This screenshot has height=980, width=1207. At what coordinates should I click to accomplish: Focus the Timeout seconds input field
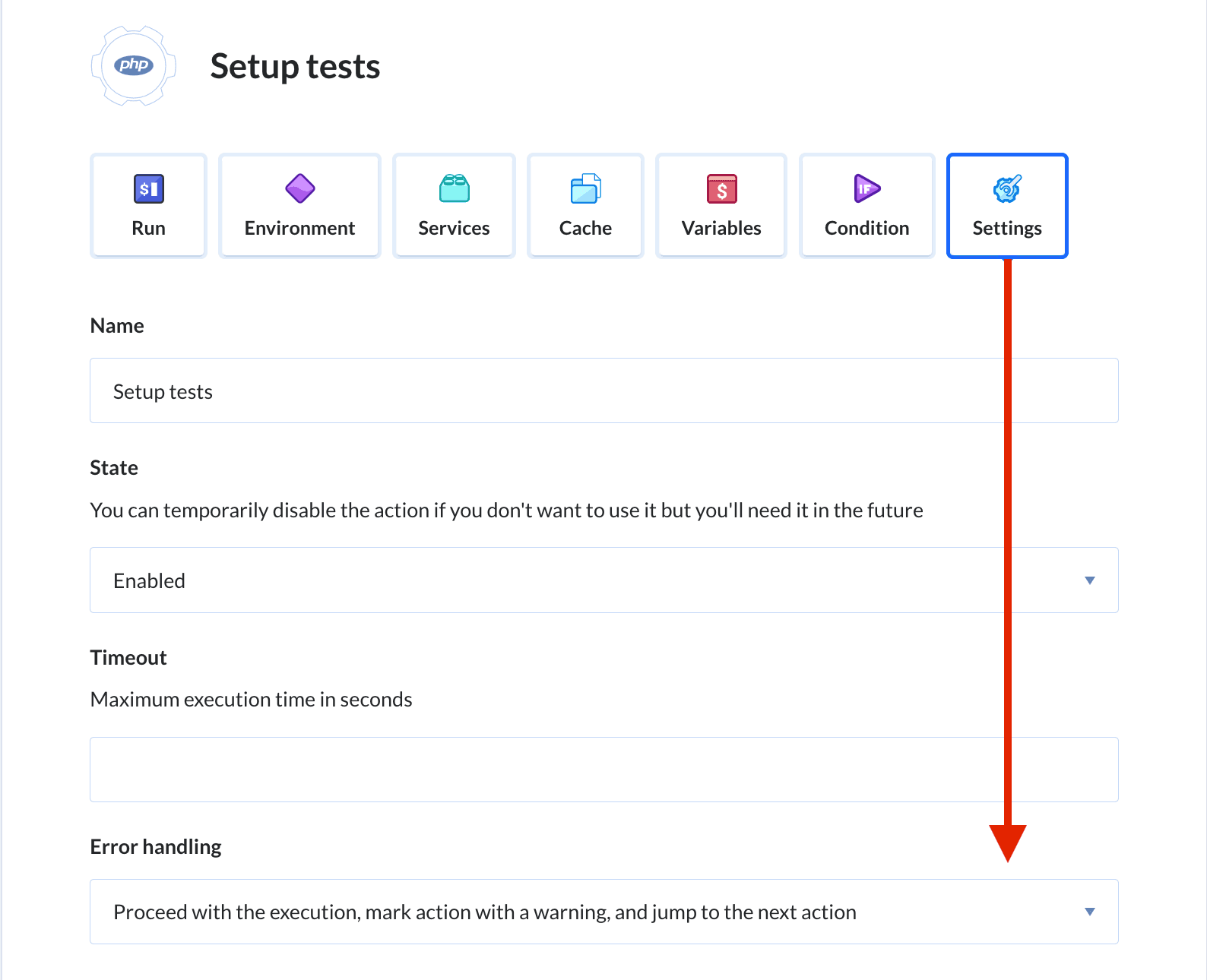pyautogui.click(x=603, y=770)
